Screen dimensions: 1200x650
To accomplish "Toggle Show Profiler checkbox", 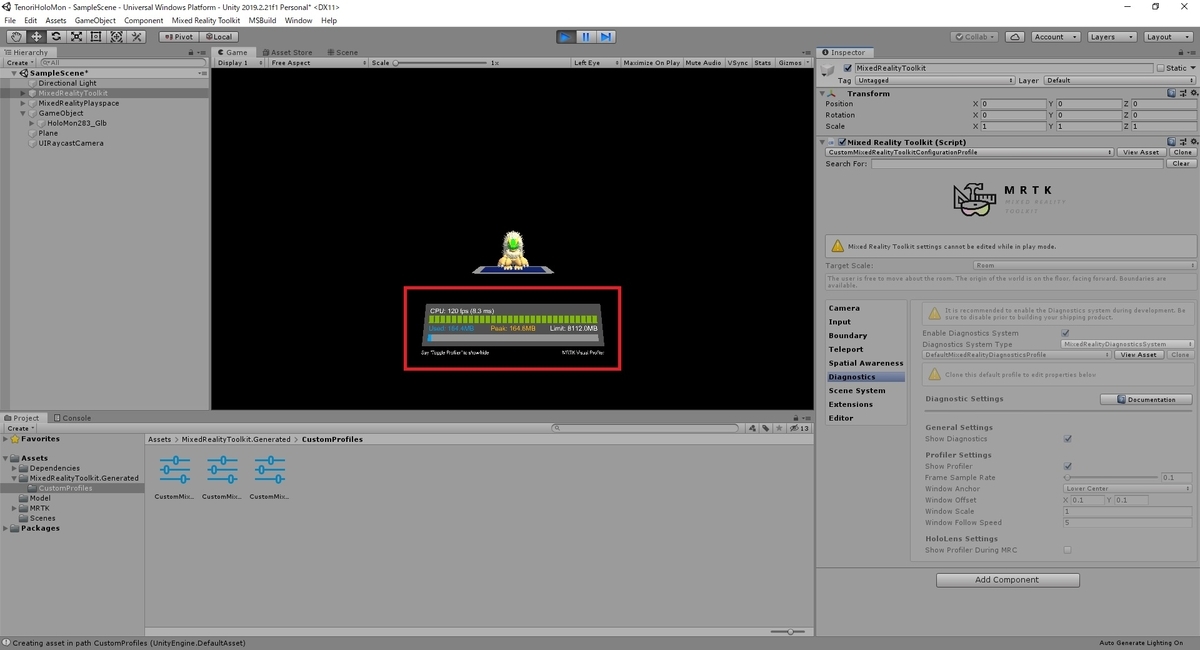I will pyautogui.click(x=1068, y=466).
